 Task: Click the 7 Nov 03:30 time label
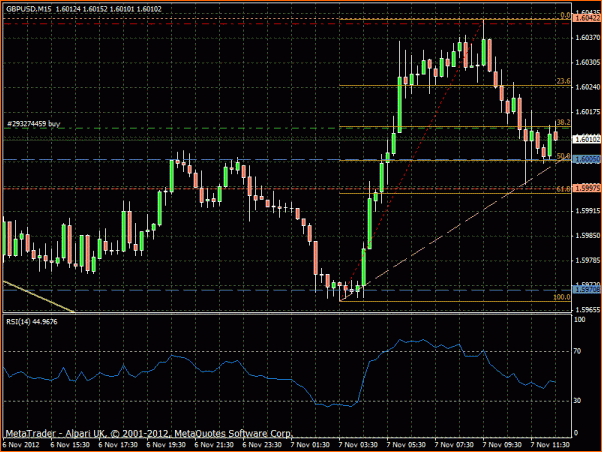[x=358, y=445]
